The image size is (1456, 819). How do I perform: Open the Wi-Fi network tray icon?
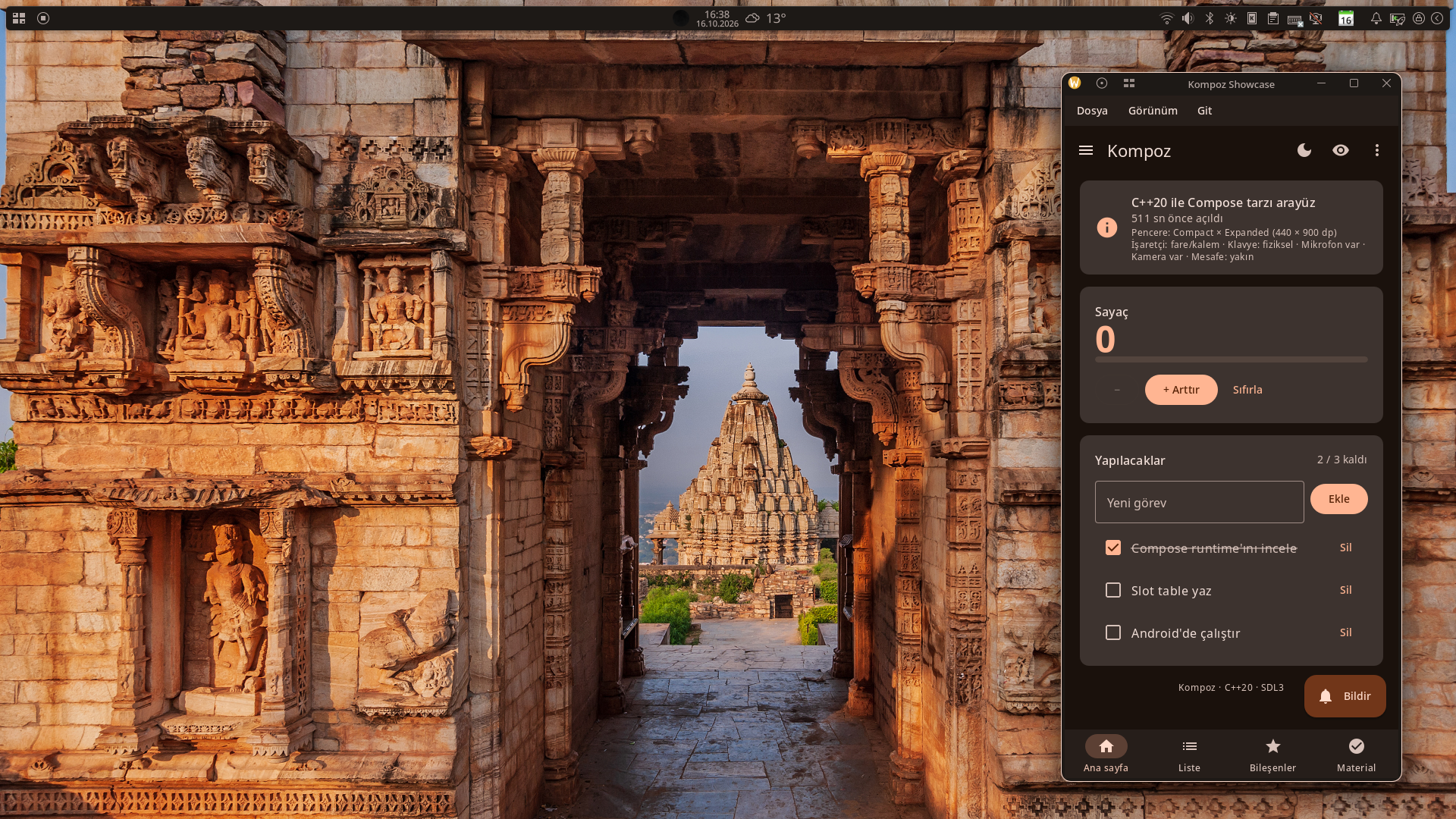(x=1167, y=18)
